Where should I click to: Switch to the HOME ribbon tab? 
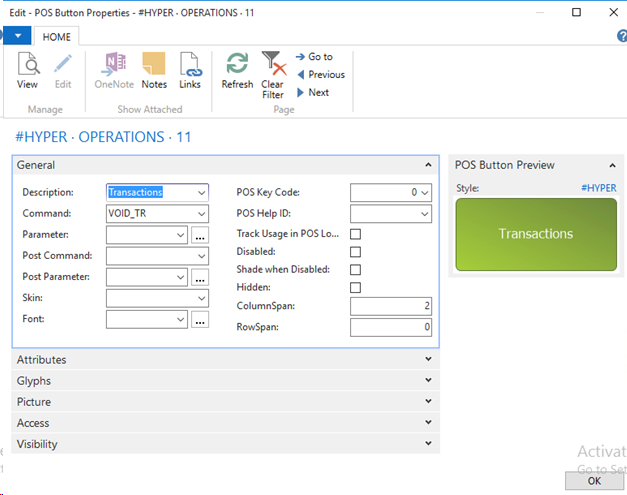(56, 35)
